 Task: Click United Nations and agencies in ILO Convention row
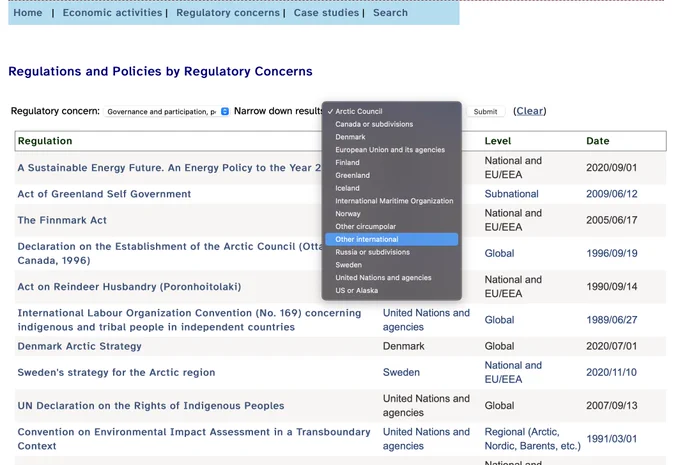[x=426, y=320]
